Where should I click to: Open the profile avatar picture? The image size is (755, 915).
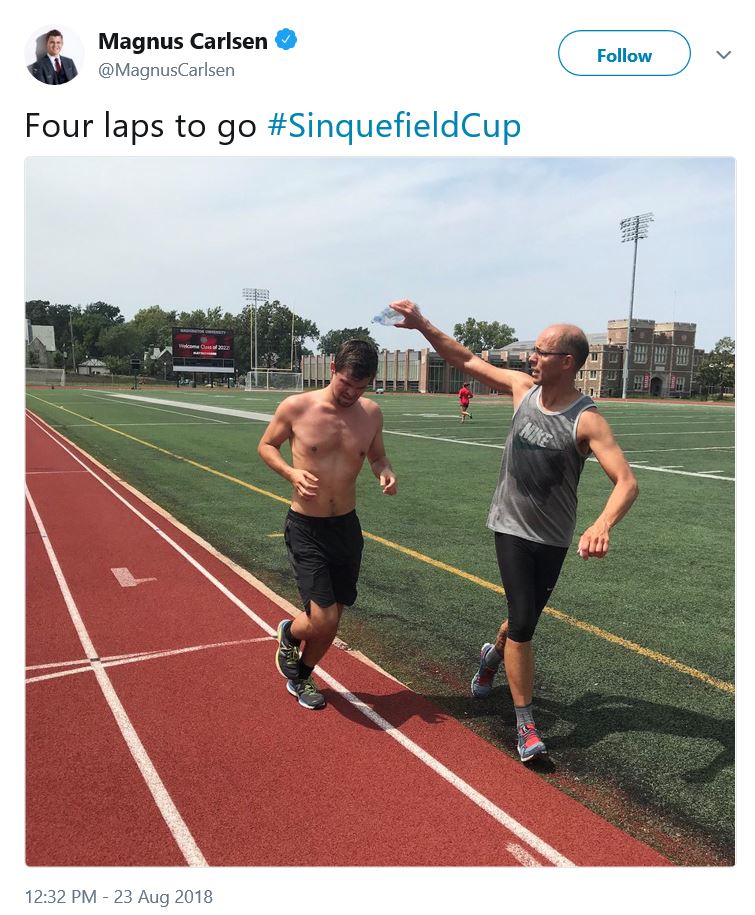[x=54, y=55]
